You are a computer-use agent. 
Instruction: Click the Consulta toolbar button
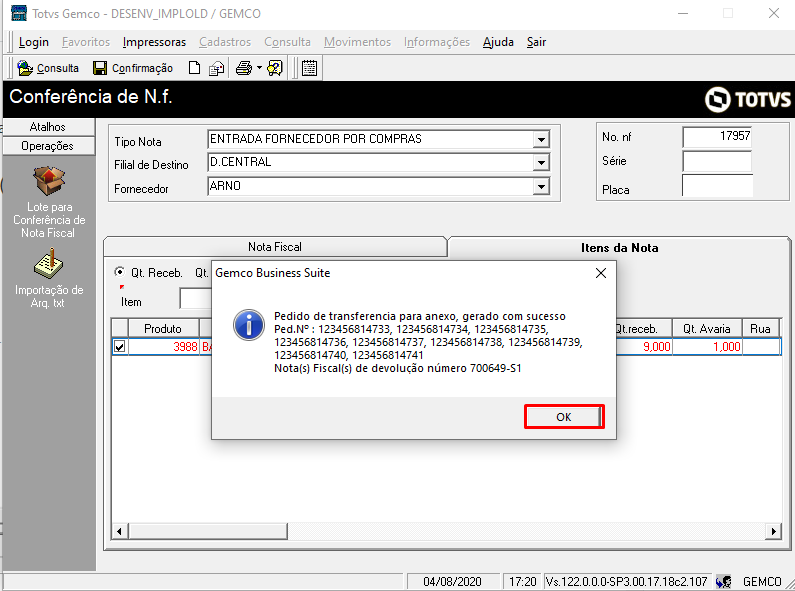point(48,68)
